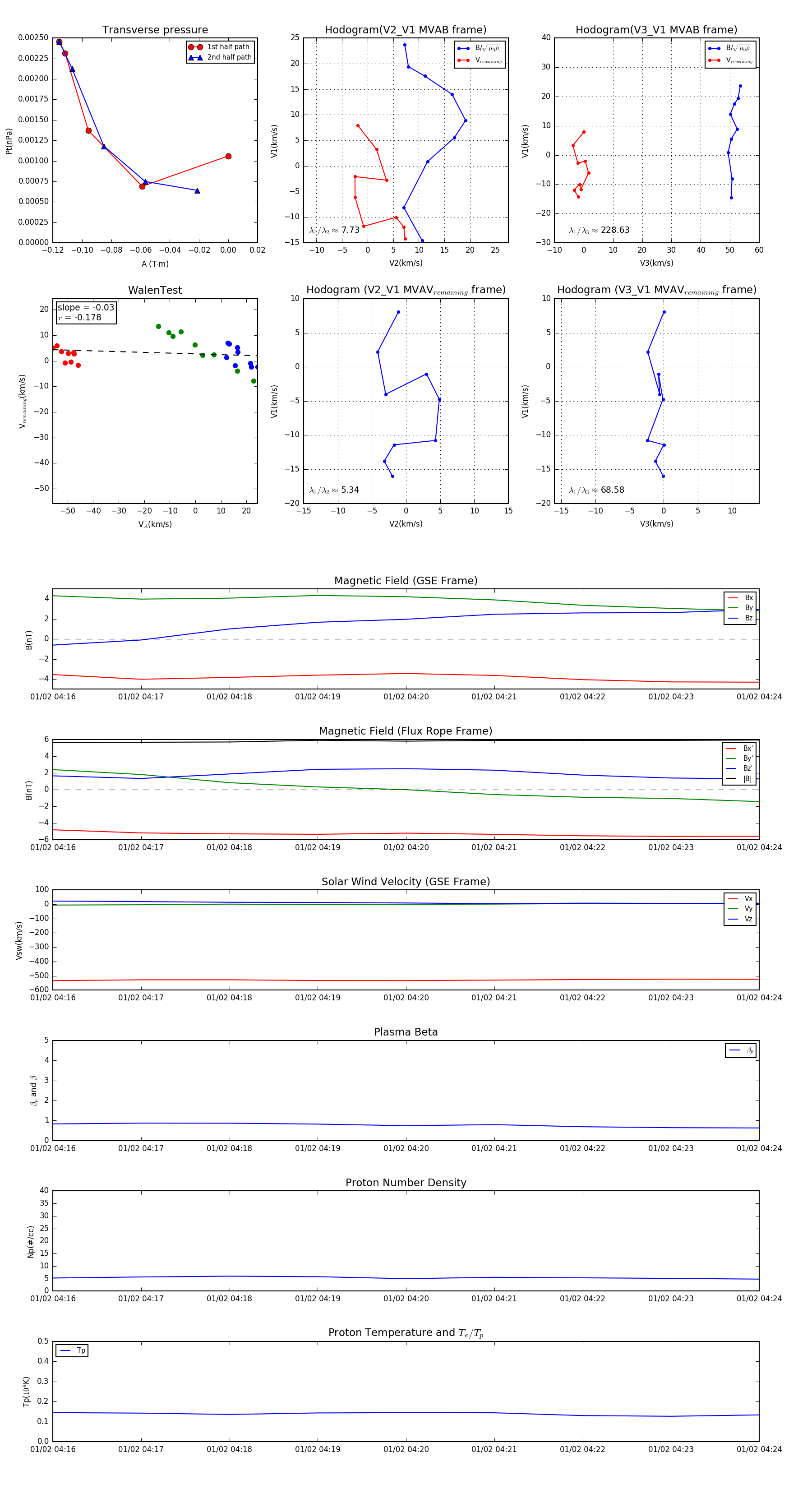Select the By legend entry
Screen dimensions: 812x1489
click(x=741, y=608)
